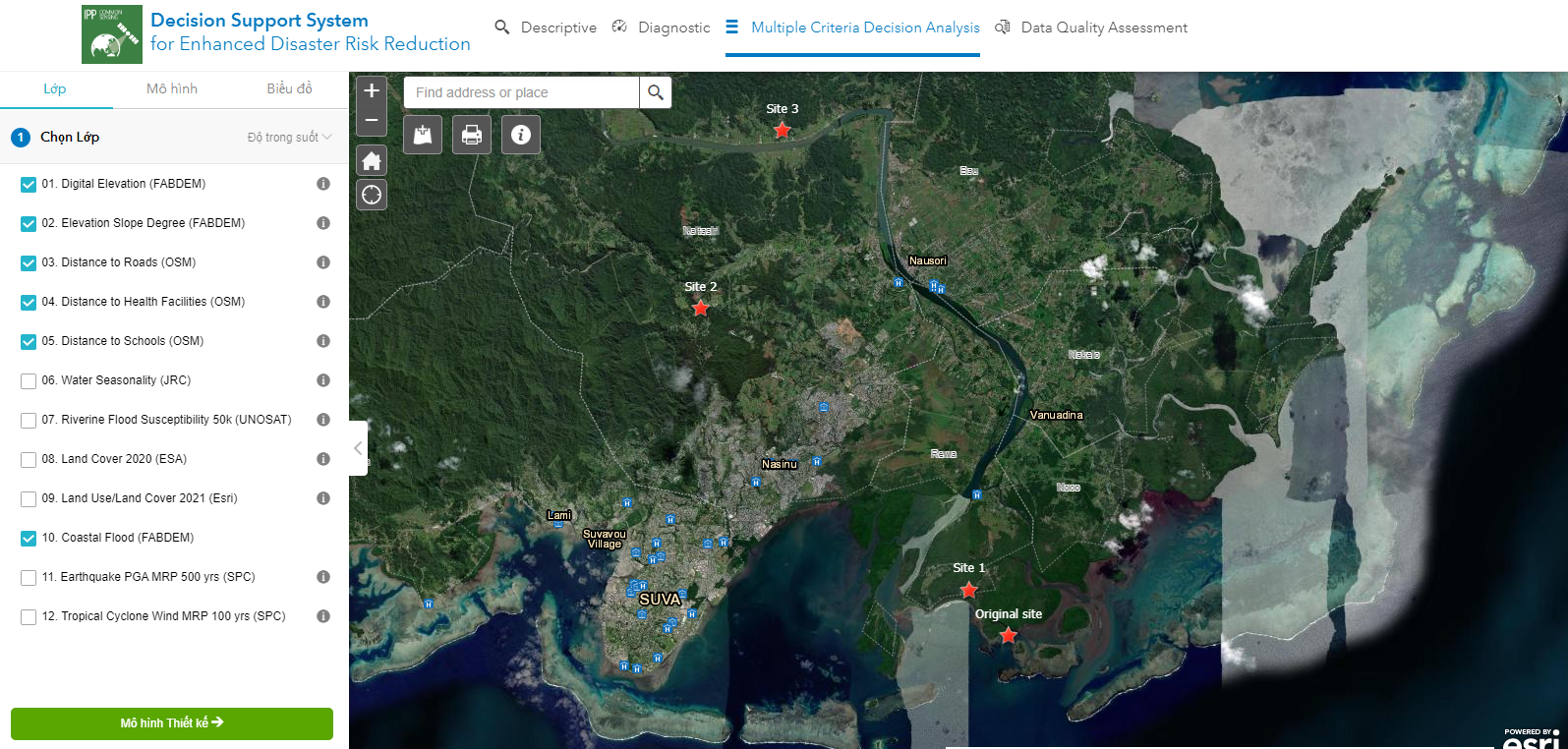This screenshot has width=1568, height=749.
Task: Switch to the Biểu đồ tab
Action: tap(289, 88)
